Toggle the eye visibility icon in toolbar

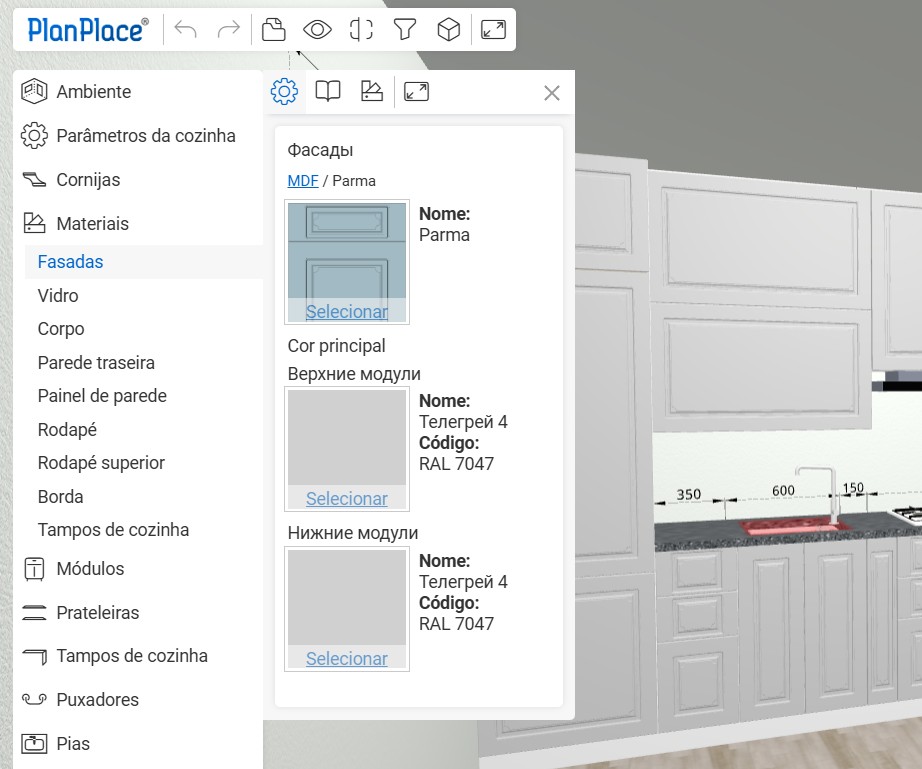(317, 30)
